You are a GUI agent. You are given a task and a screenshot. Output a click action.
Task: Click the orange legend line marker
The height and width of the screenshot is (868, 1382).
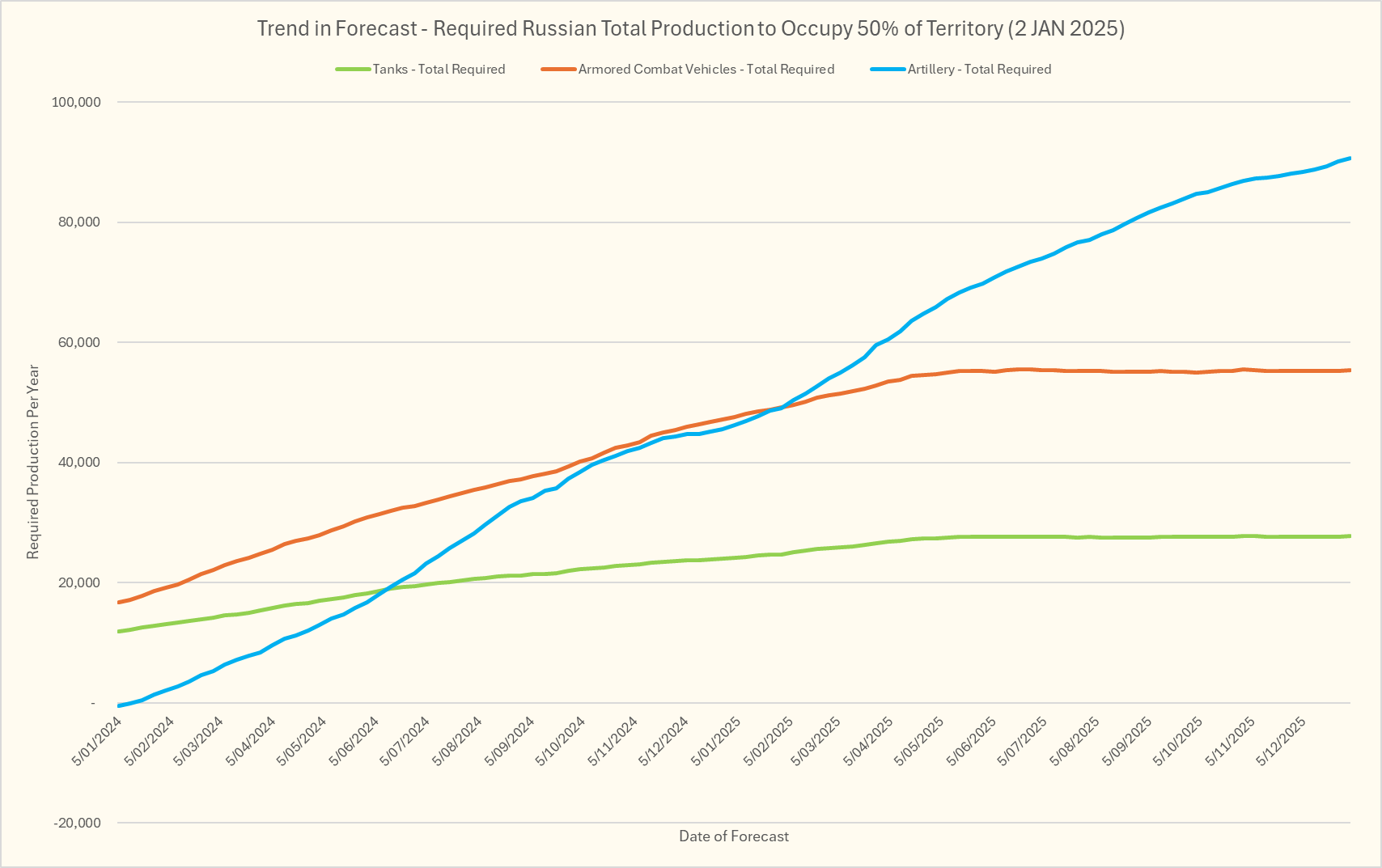(x=558, y=70)
